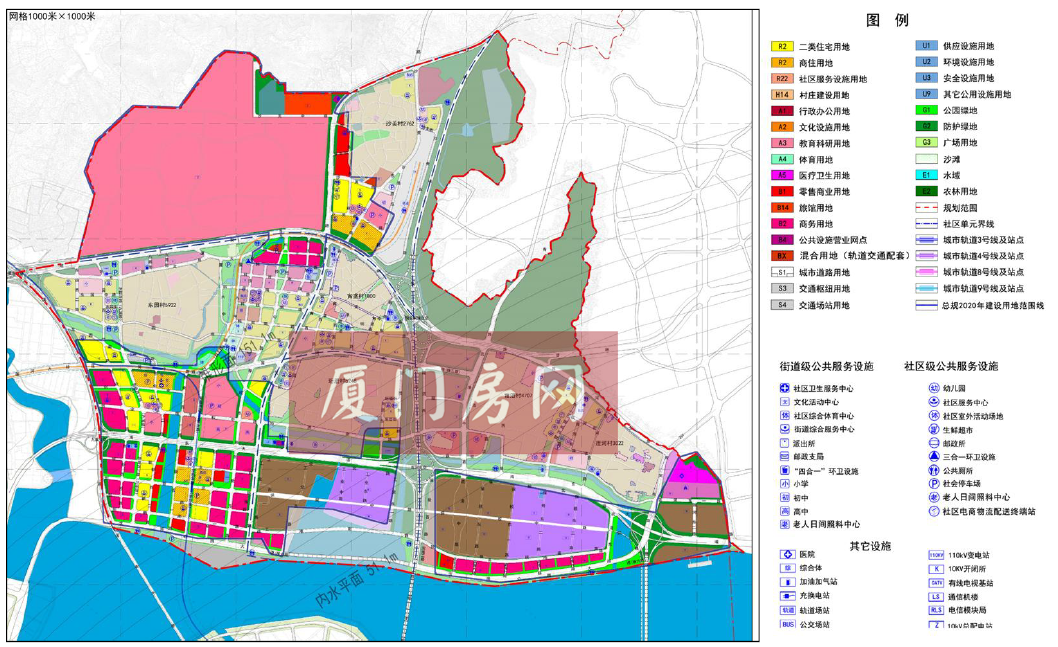Click the 城市轨道3号线及站点 line sample

point(926,240)
